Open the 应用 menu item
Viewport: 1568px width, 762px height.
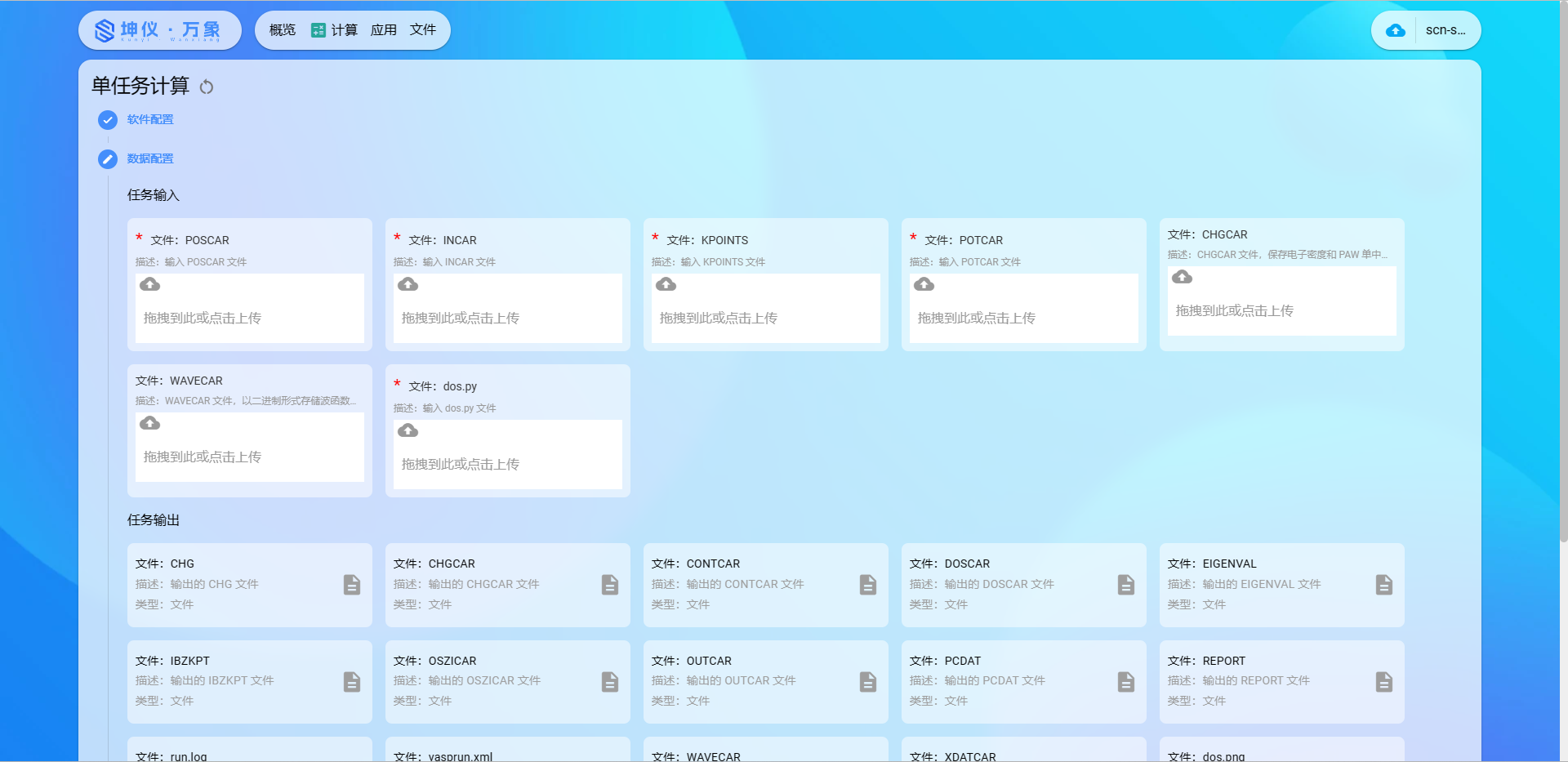[383, 30]
